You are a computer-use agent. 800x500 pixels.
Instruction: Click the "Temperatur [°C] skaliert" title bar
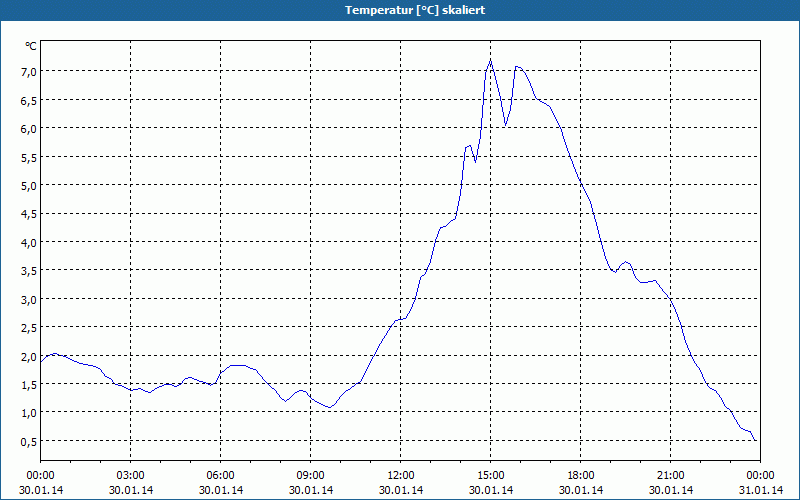pyautogui.click(x=400, y=10)
